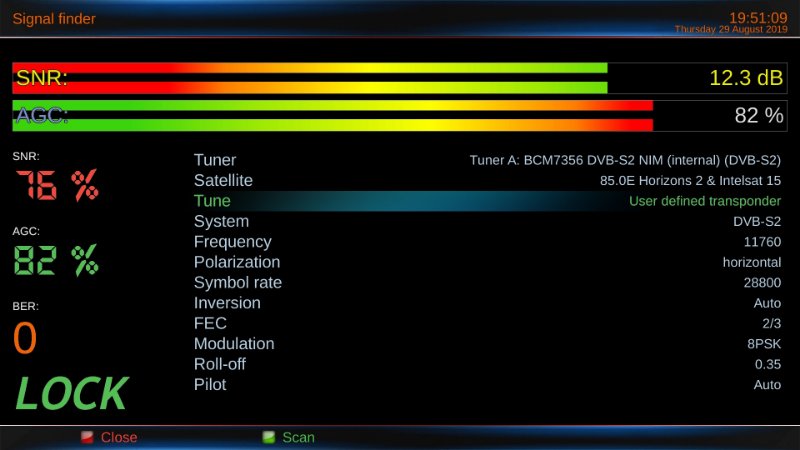This screenshot has width=800, height=450.
Task: Change the DVB-S2 system value
Action: [x=757, y=221]
